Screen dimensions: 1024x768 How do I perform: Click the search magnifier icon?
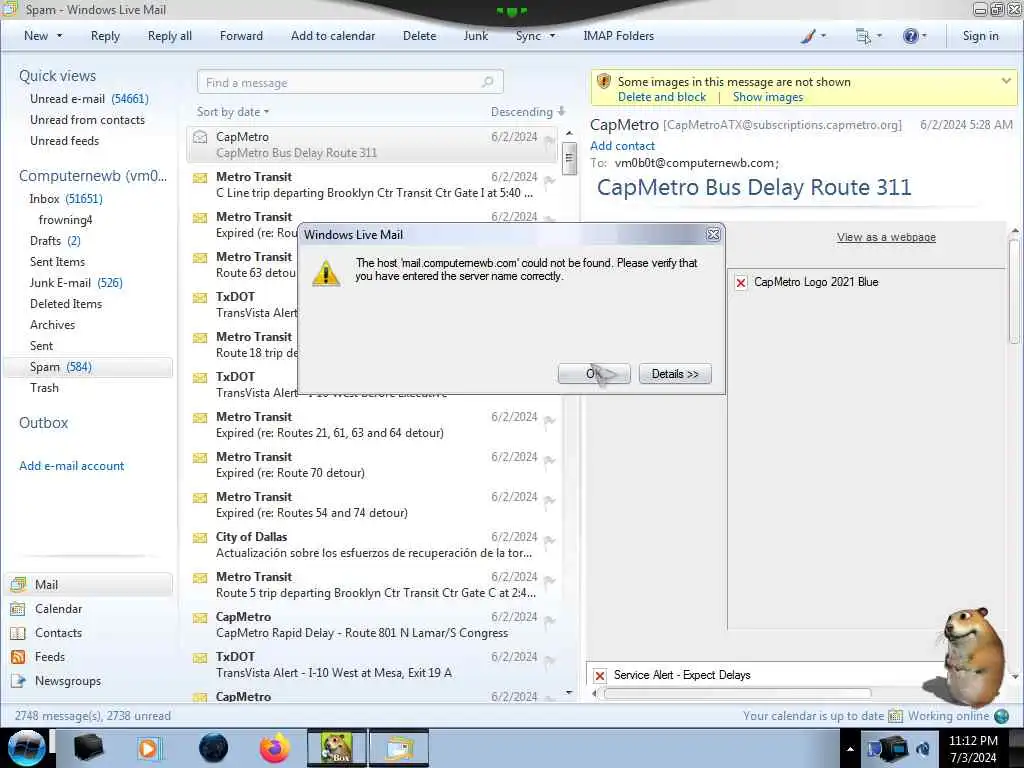[x=487, y=82]
